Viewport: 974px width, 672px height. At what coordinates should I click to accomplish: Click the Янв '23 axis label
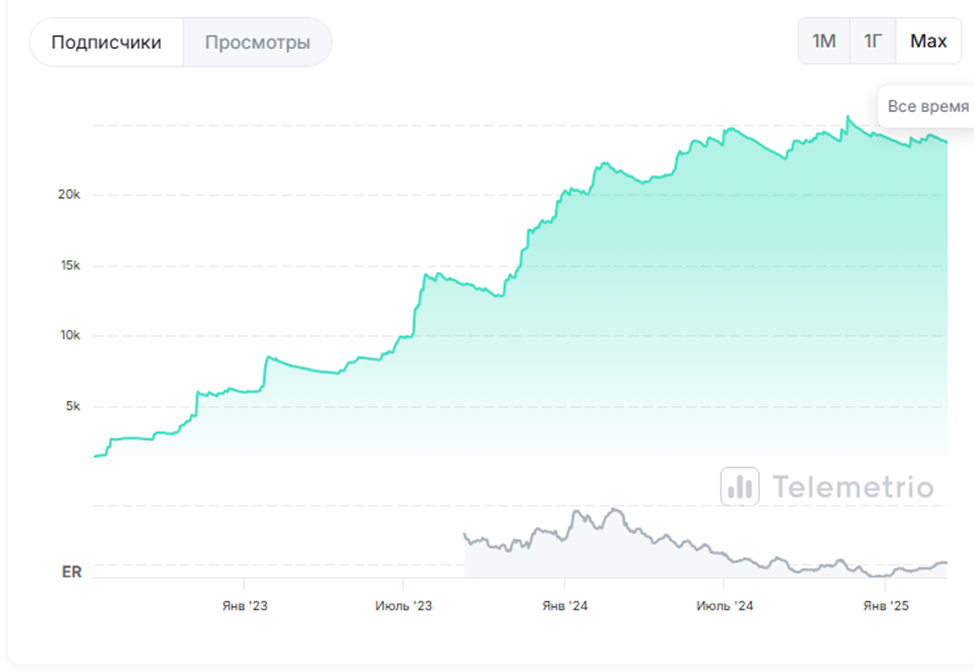[245, 606]
